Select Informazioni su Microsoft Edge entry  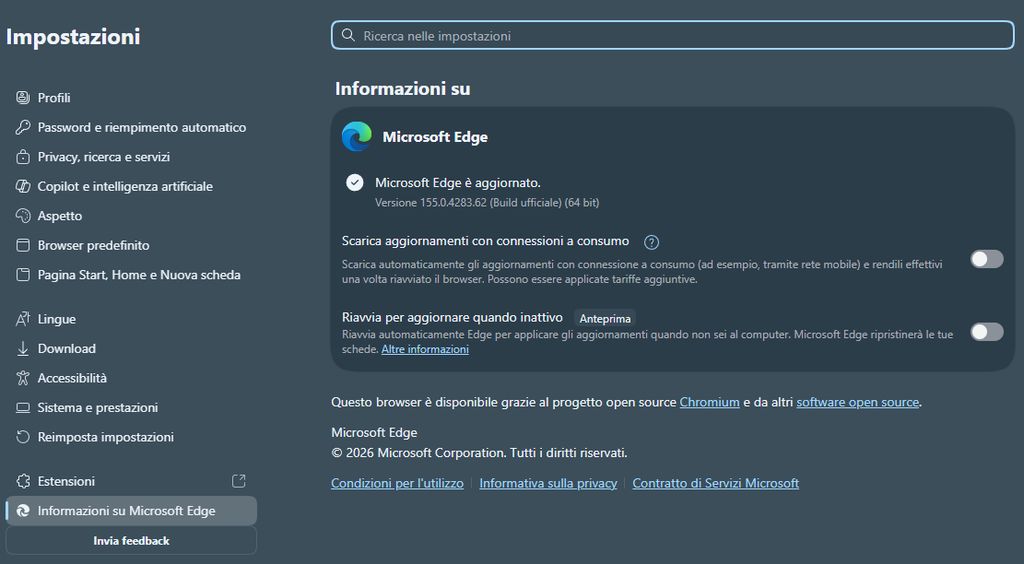(131, 510)
